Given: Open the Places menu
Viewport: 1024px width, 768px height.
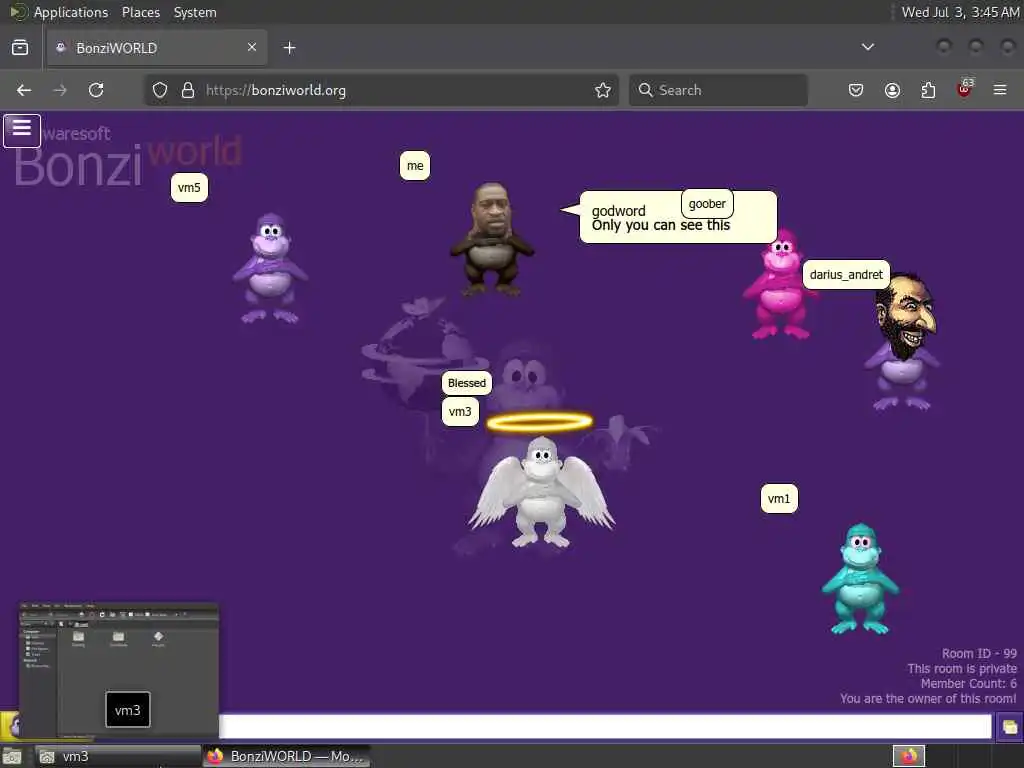Looking at the screenshot, I should [141, 12].
